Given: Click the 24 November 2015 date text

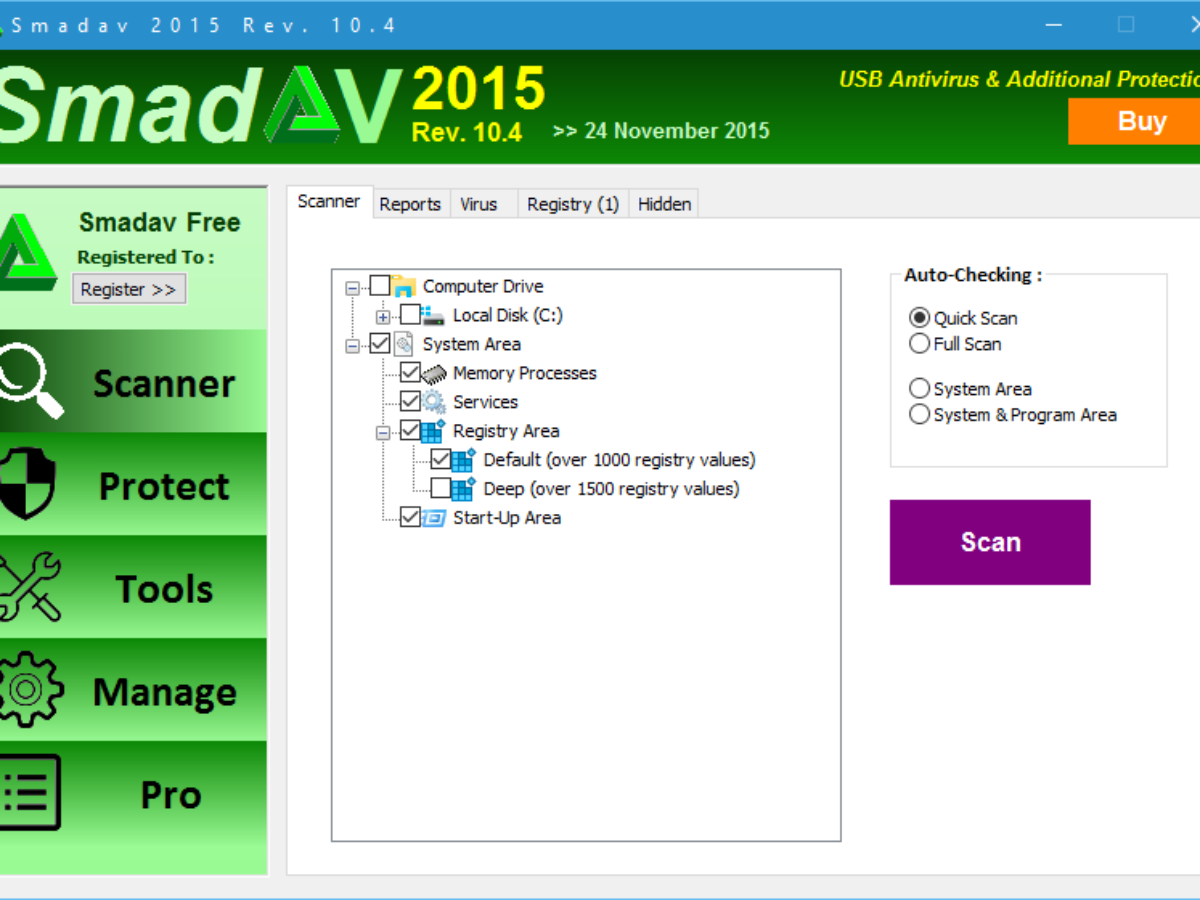Looking at the screenshot, I should click(677, 131).
